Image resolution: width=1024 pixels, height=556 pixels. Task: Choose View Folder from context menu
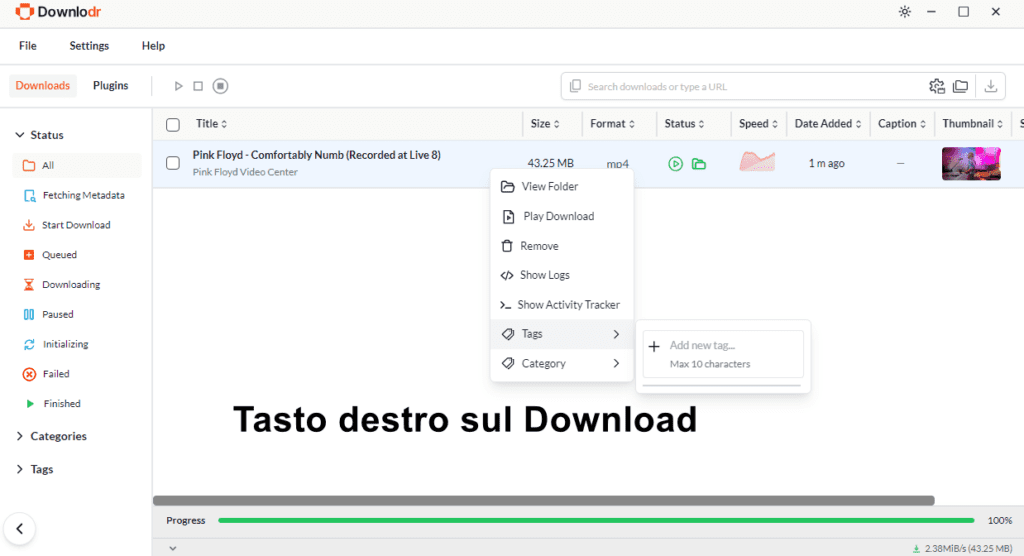coord(562,186)
